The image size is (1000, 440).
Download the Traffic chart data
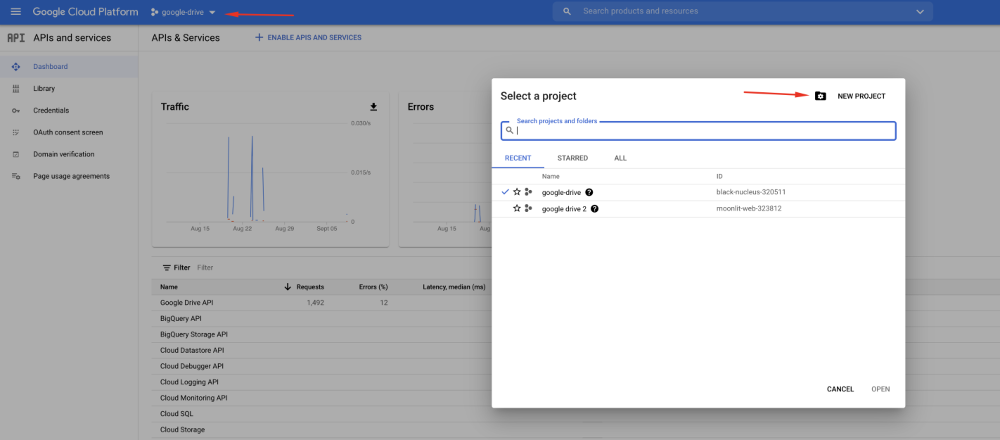pos(374,106)
